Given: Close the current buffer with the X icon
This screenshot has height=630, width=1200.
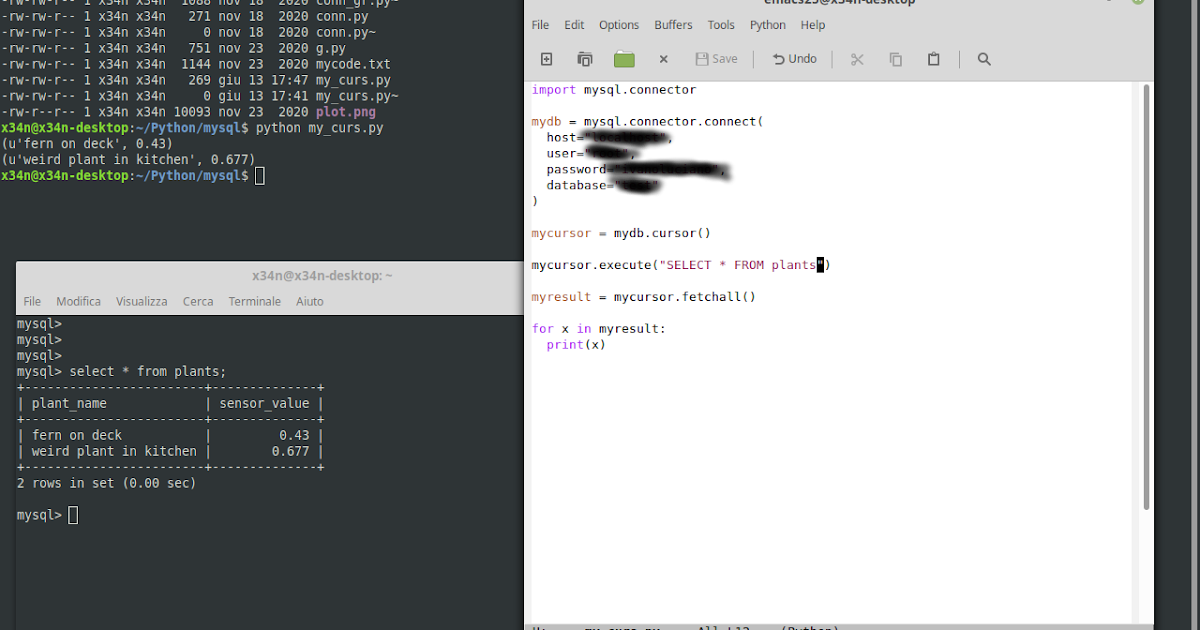Looking at the screenshot, I should (x=663, y=59).
